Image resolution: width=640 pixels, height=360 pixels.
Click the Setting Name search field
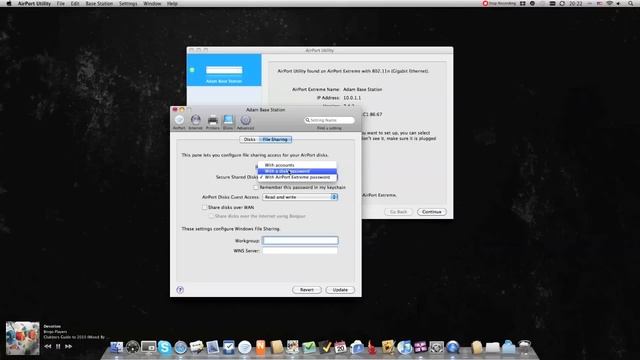click(329, 120)
